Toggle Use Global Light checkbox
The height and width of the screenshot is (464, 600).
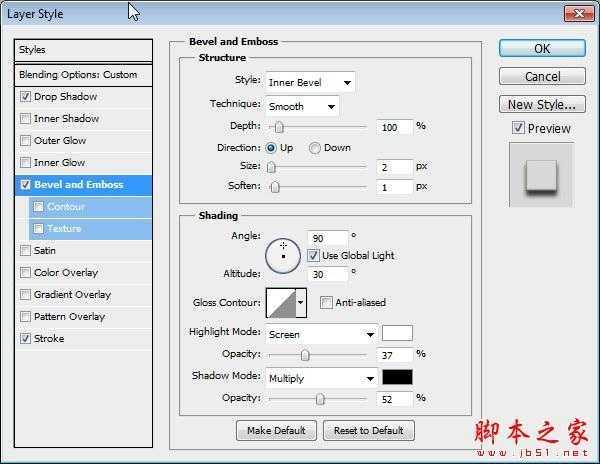(314, 256)
